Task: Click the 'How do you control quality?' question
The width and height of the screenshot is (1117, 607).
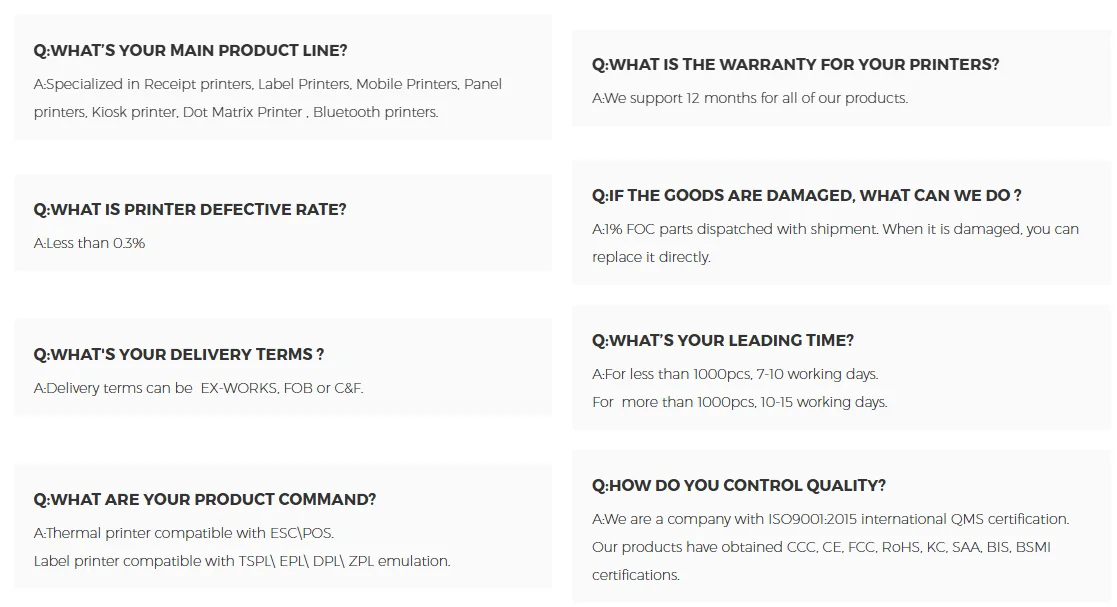Action: (739, 486)
